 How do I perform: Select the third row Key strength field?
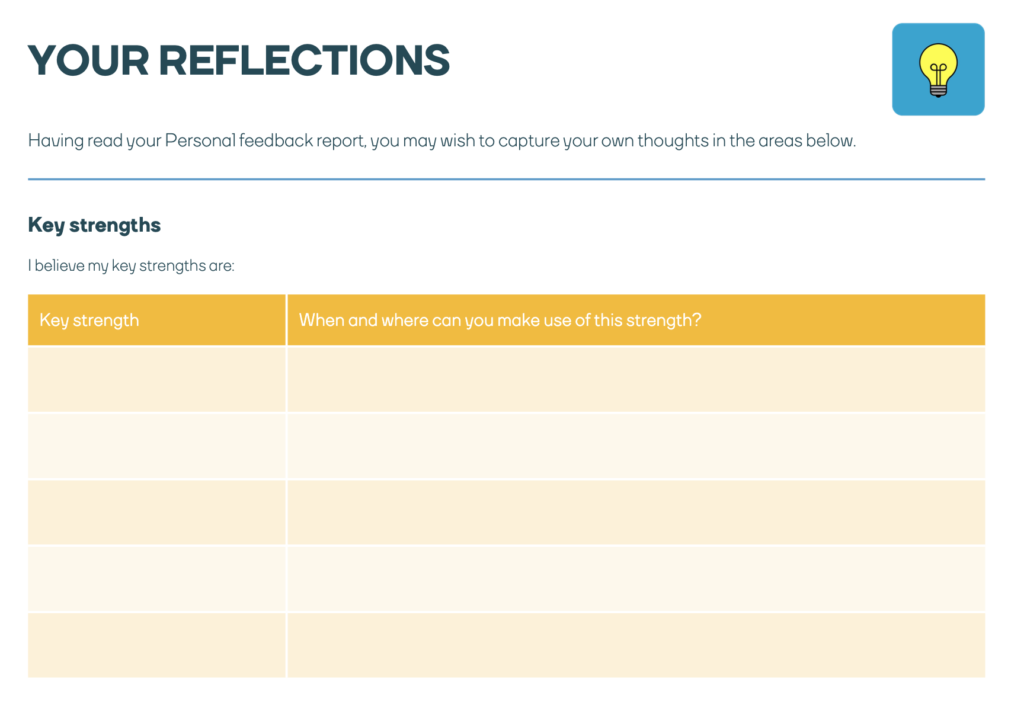[156, 512]
